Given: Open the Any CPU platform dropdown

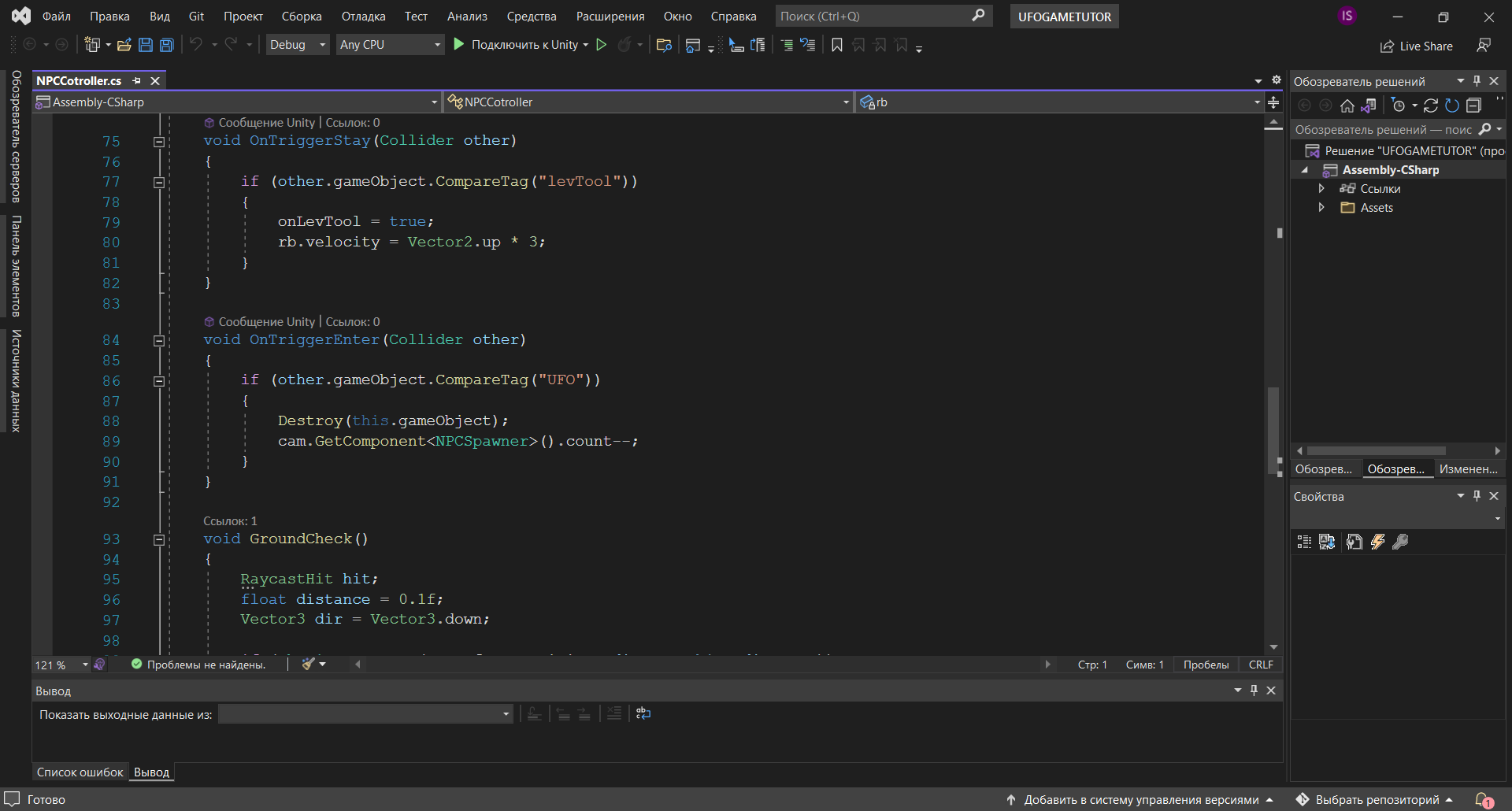Looking at the screenshot, I should tap(390, 45).
